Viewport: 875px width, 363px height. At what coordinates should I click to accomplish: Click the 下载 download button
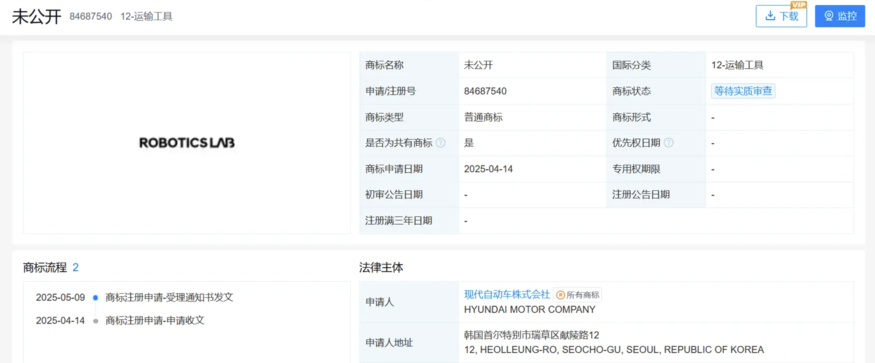(x=781, y=16)
